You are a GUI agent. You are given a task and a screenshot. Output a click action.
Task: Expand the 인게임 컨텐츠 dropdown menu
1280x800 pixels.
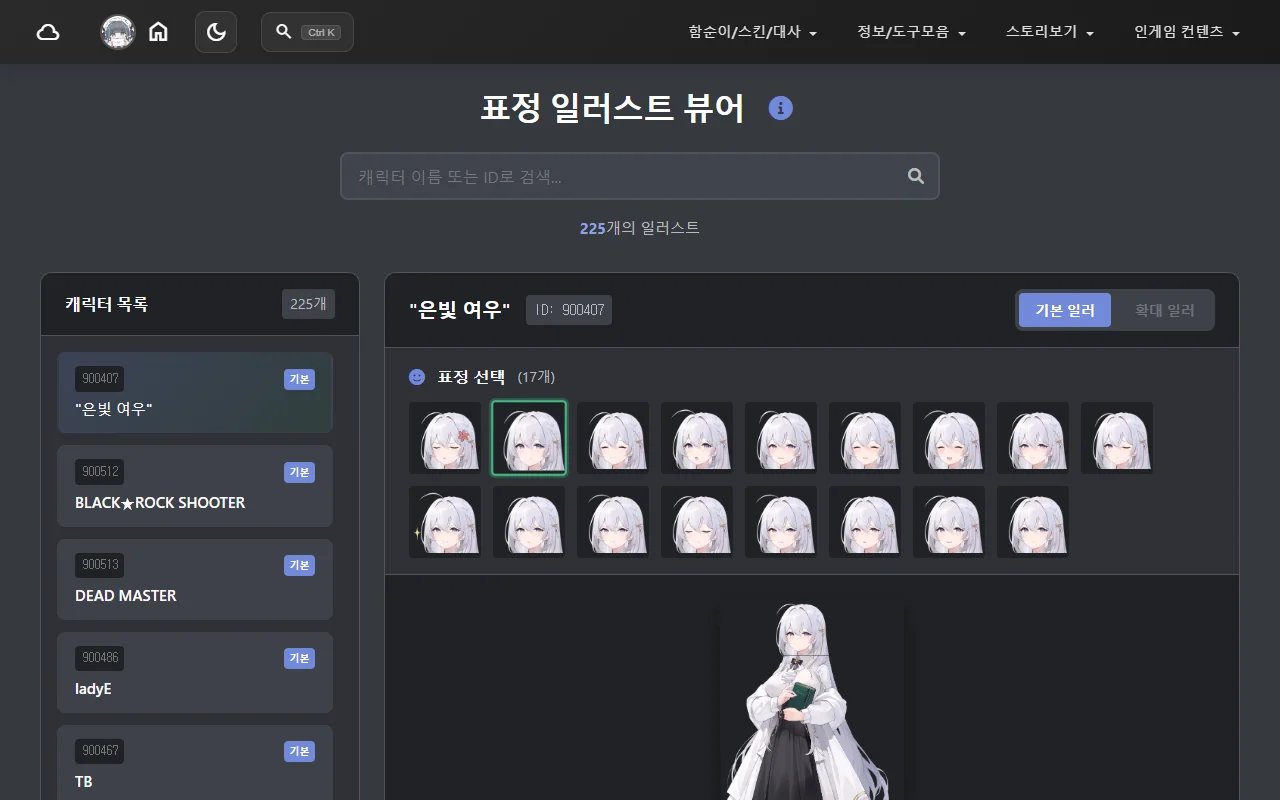pos(1187,32)
